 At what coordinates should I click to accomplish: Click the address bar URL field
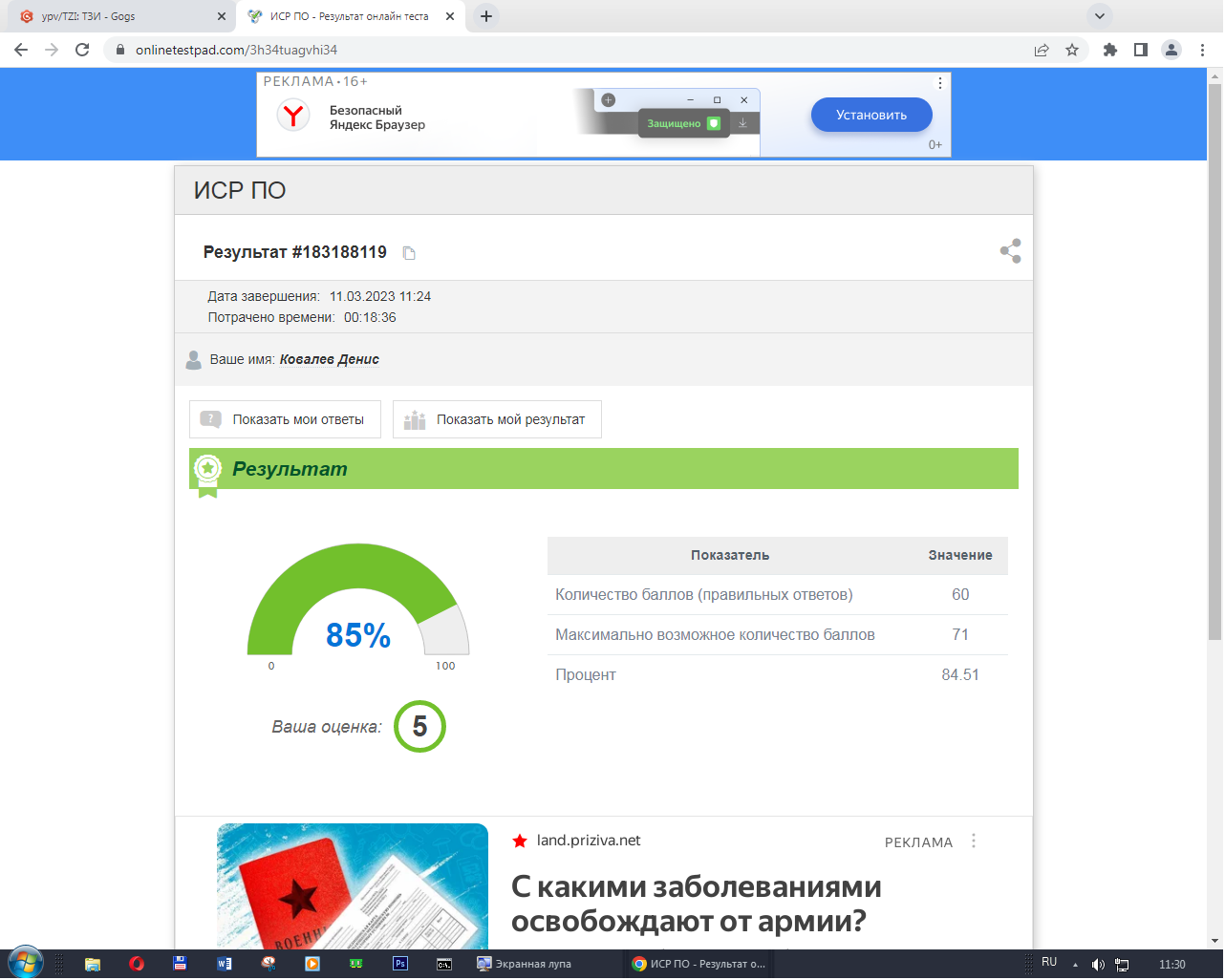573,50
